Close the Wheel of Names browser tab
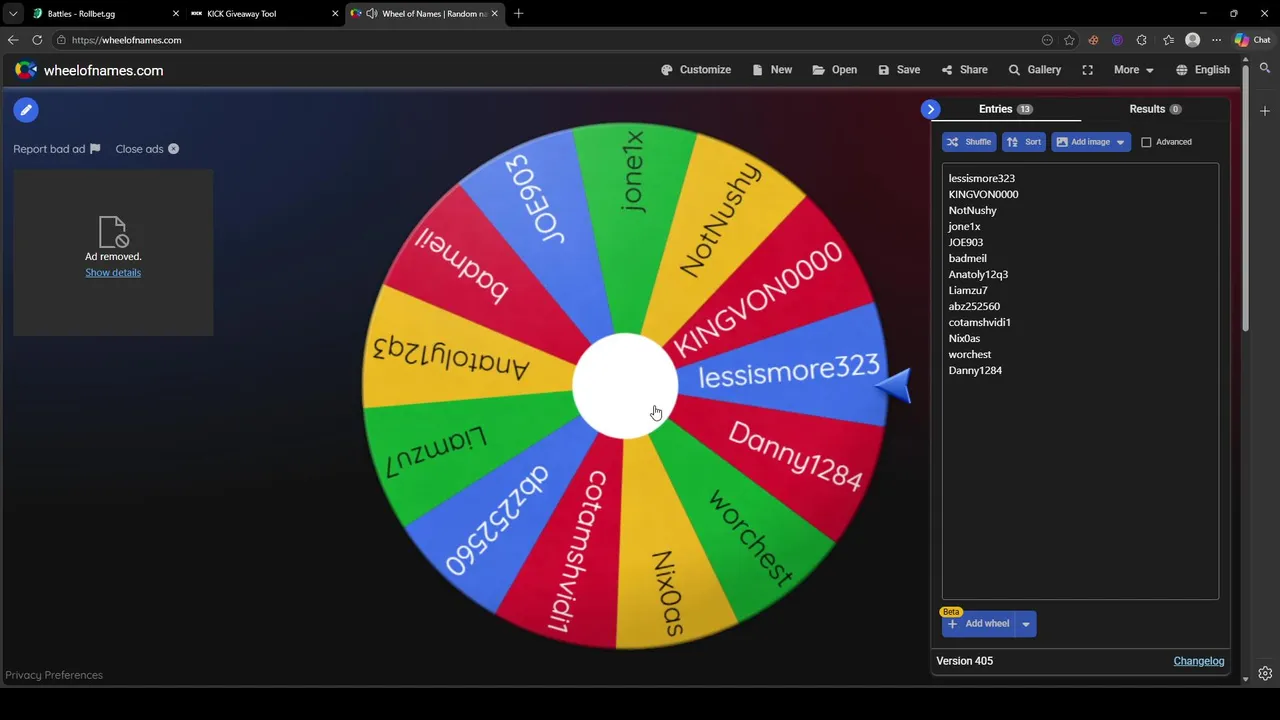 (x=494, y=14)
